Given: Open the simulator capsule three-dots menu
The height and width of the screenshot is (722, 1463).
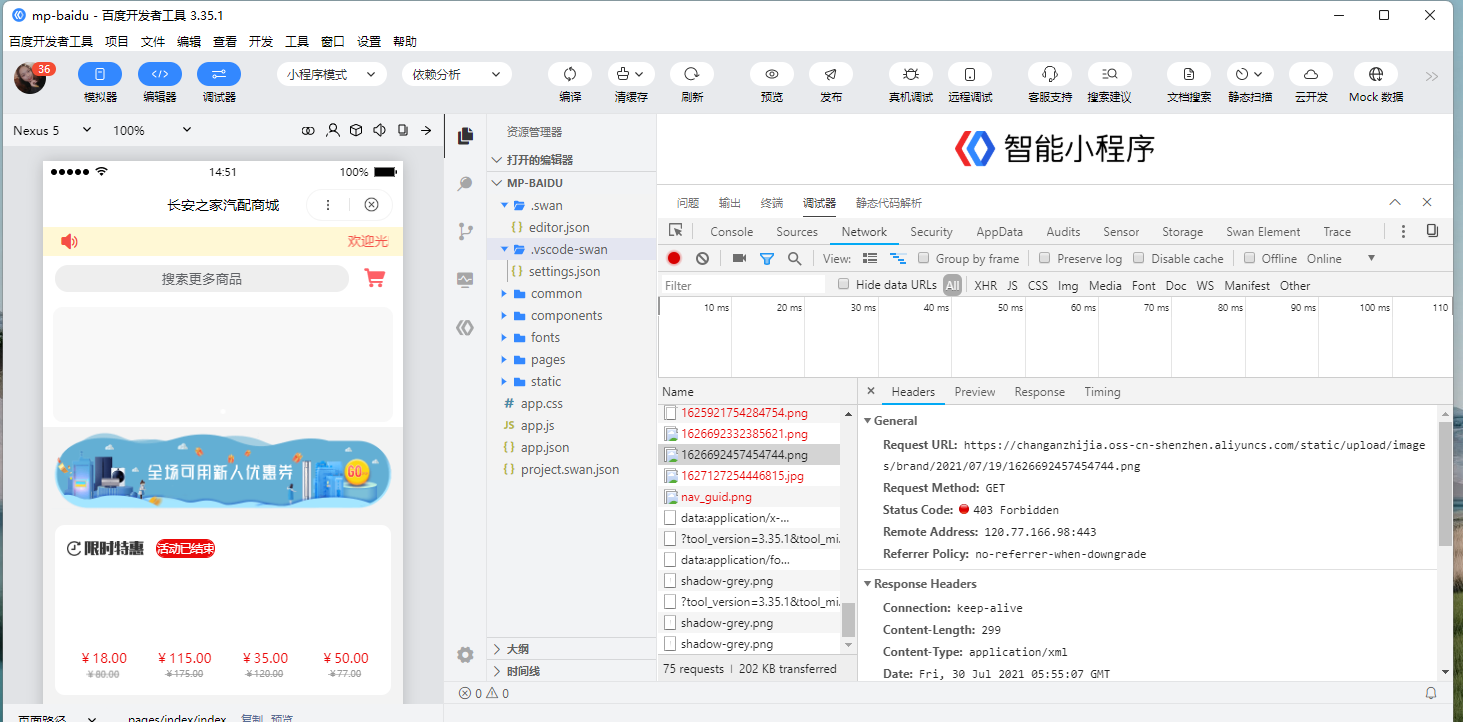Looking at the screenshot, I should pos(328,205).
